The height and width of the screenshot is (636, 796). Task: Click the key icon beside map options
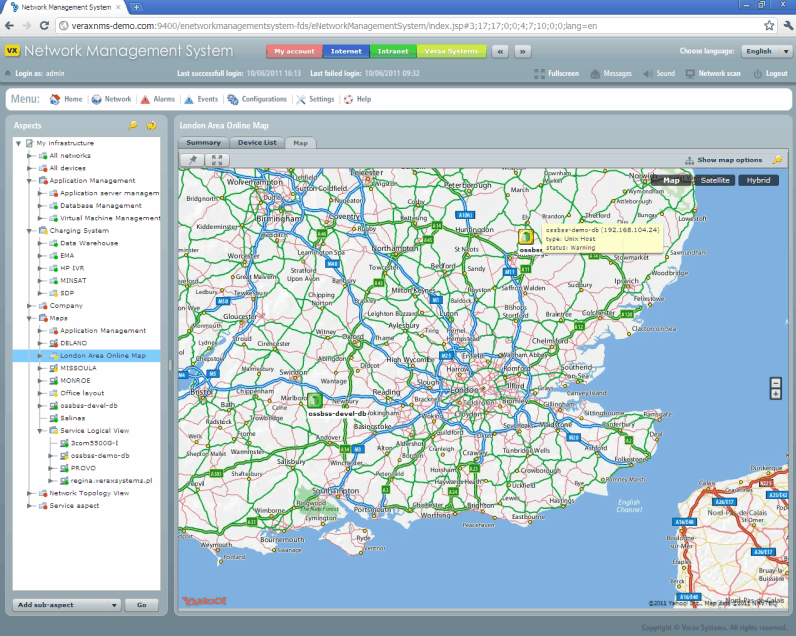tap(777, 160)
